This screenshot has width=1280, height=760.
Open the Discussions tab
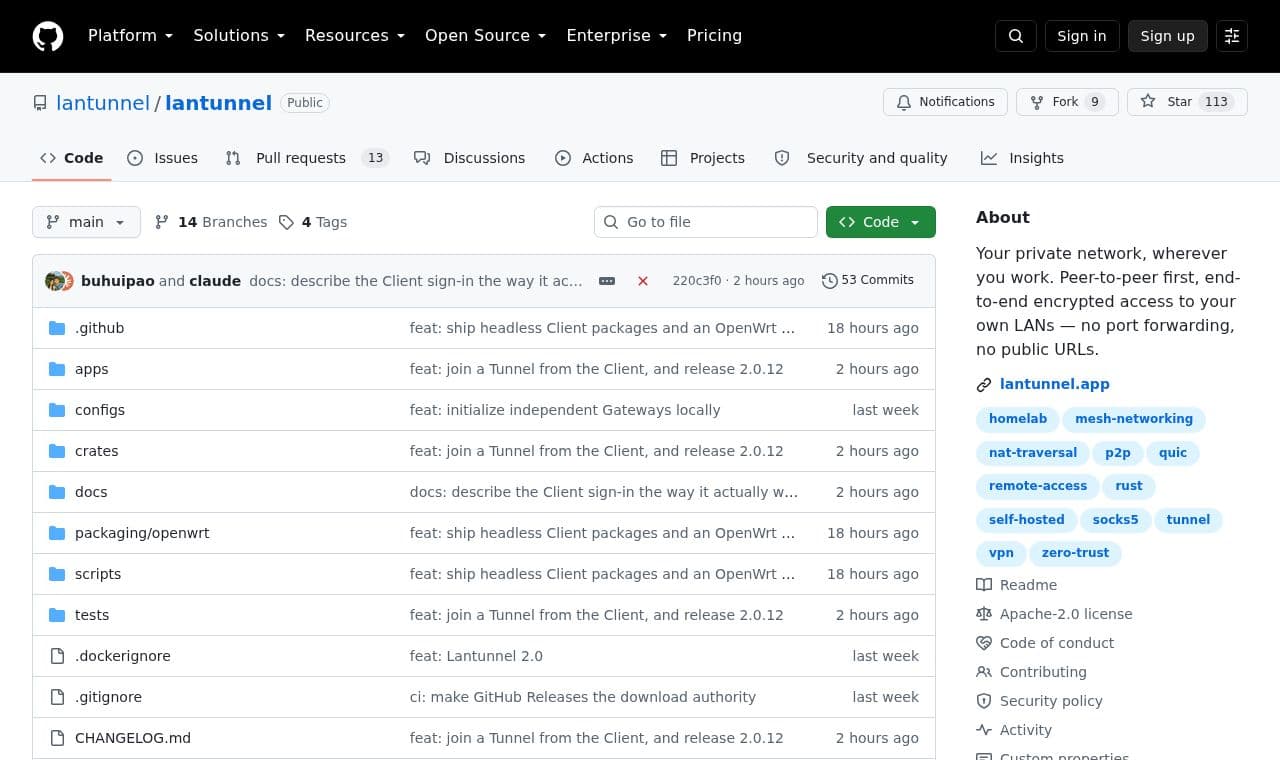(x=470, y=158)
